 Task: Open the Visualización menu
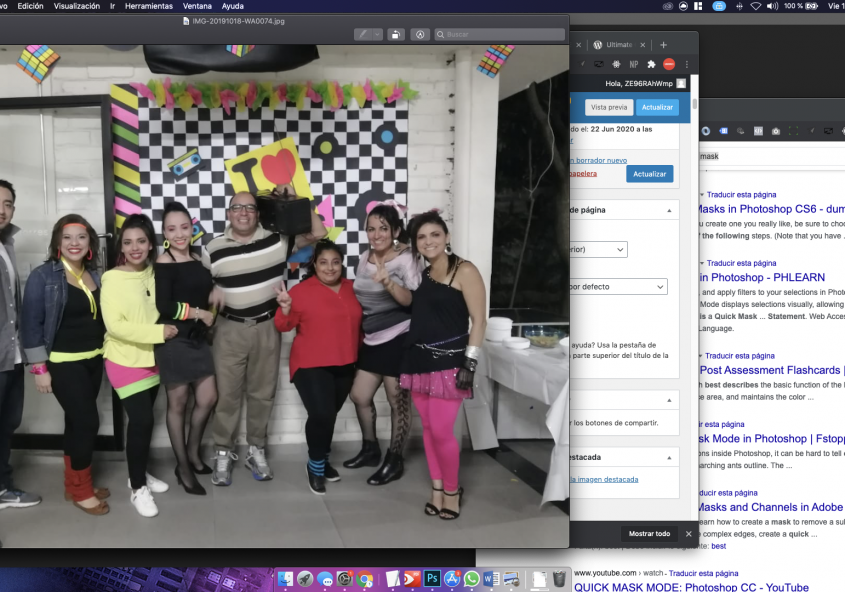(x=77, y=6)
